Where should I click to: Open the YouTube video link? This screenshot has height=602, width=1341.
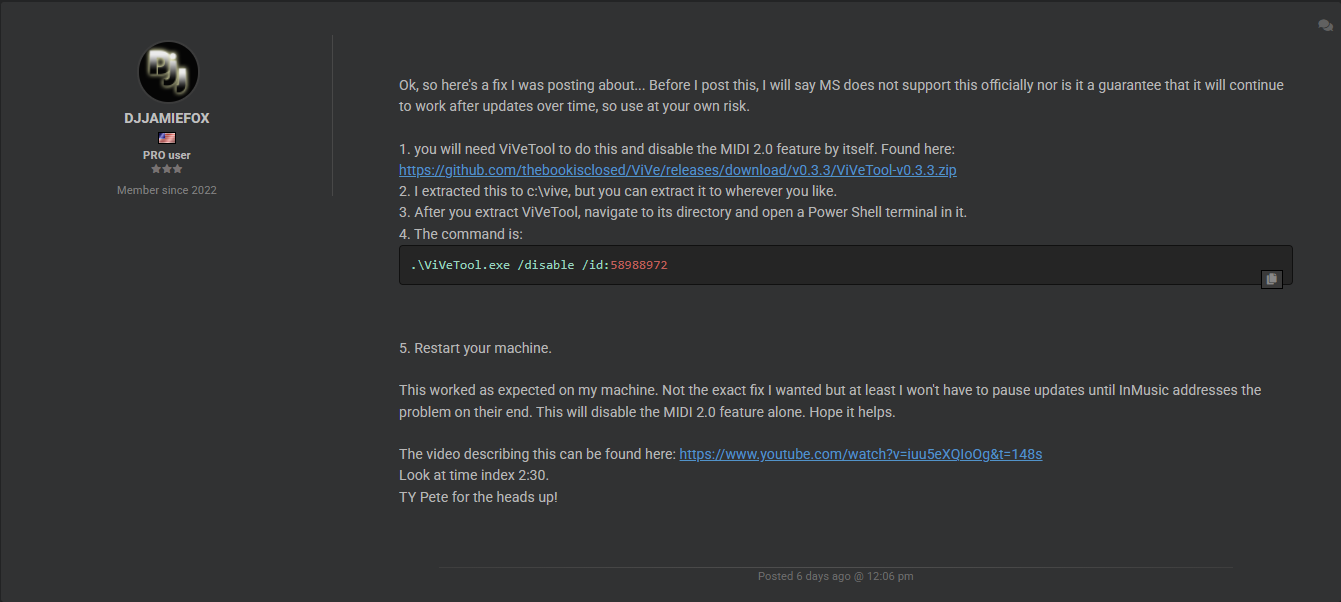pos(860,454)
